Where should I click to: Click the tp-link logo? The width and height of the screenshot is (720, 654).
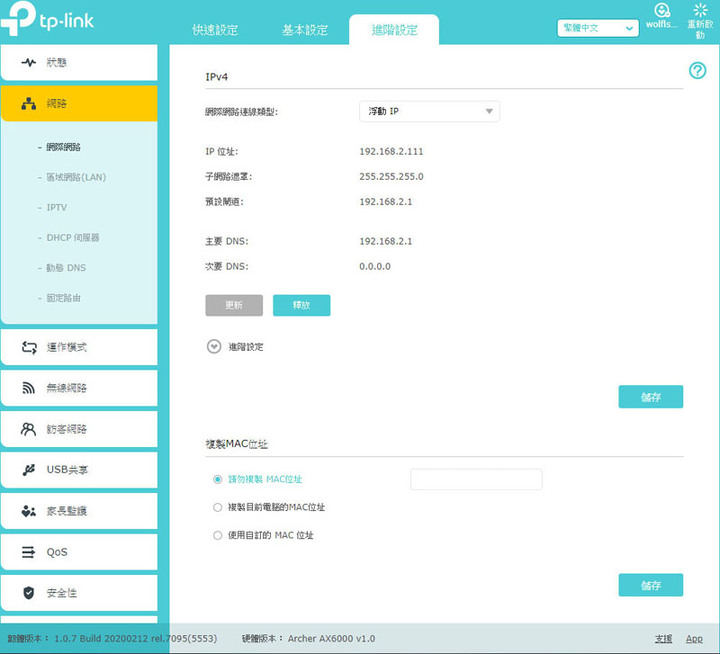[47, 18]
